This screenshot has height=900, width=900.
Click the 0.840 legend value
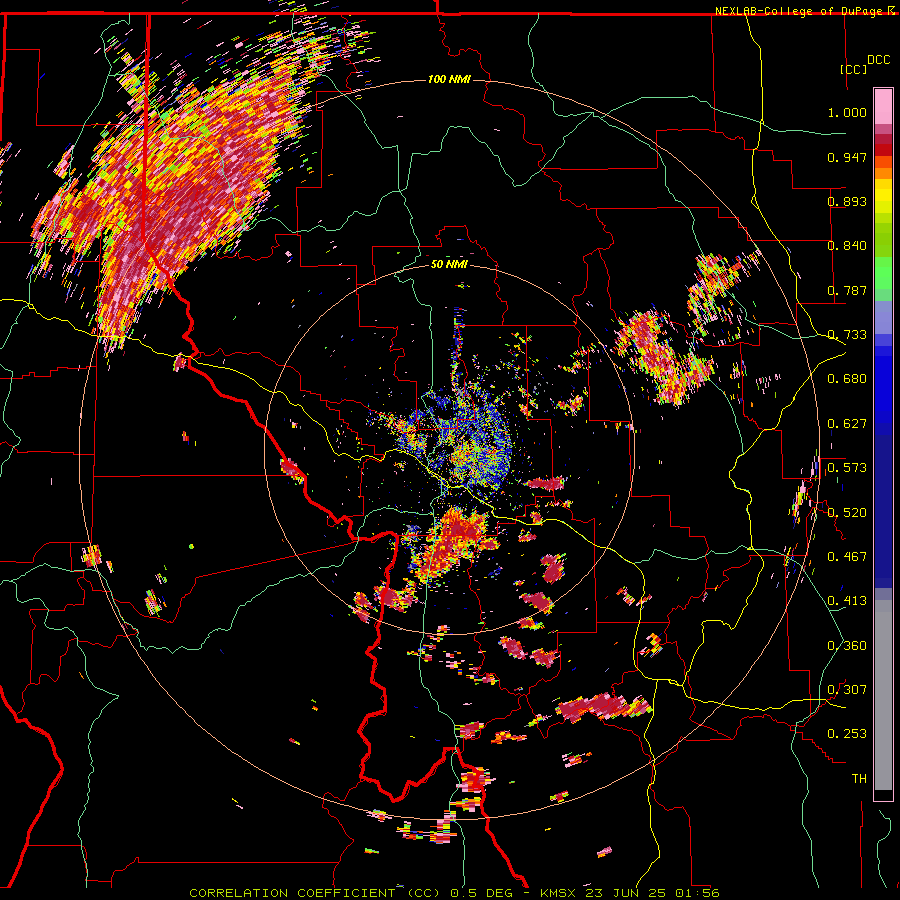pos(847,246)
